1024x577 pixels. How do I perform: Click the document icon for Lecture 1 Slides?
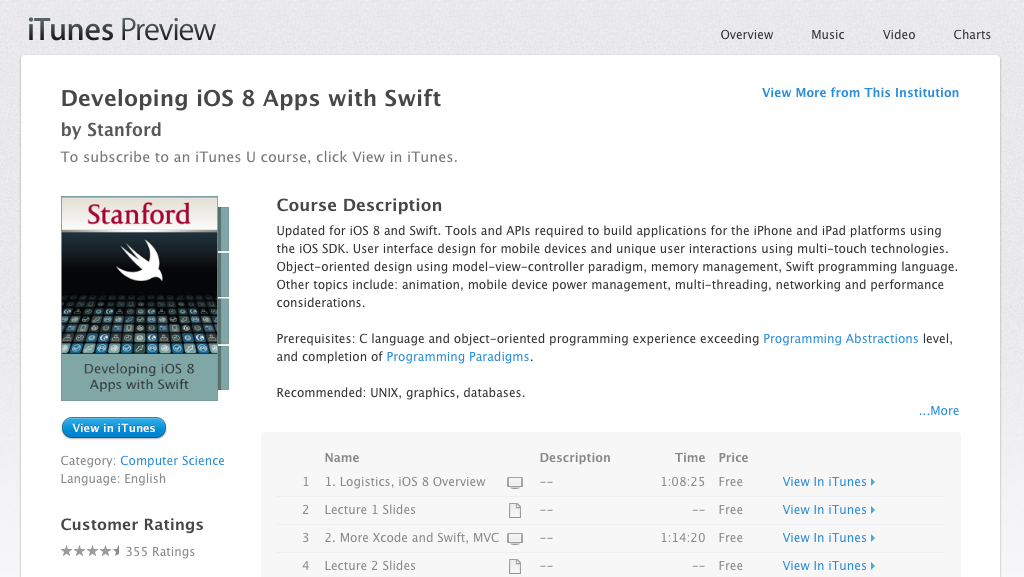pyautogui.click(x=515, y=510)
